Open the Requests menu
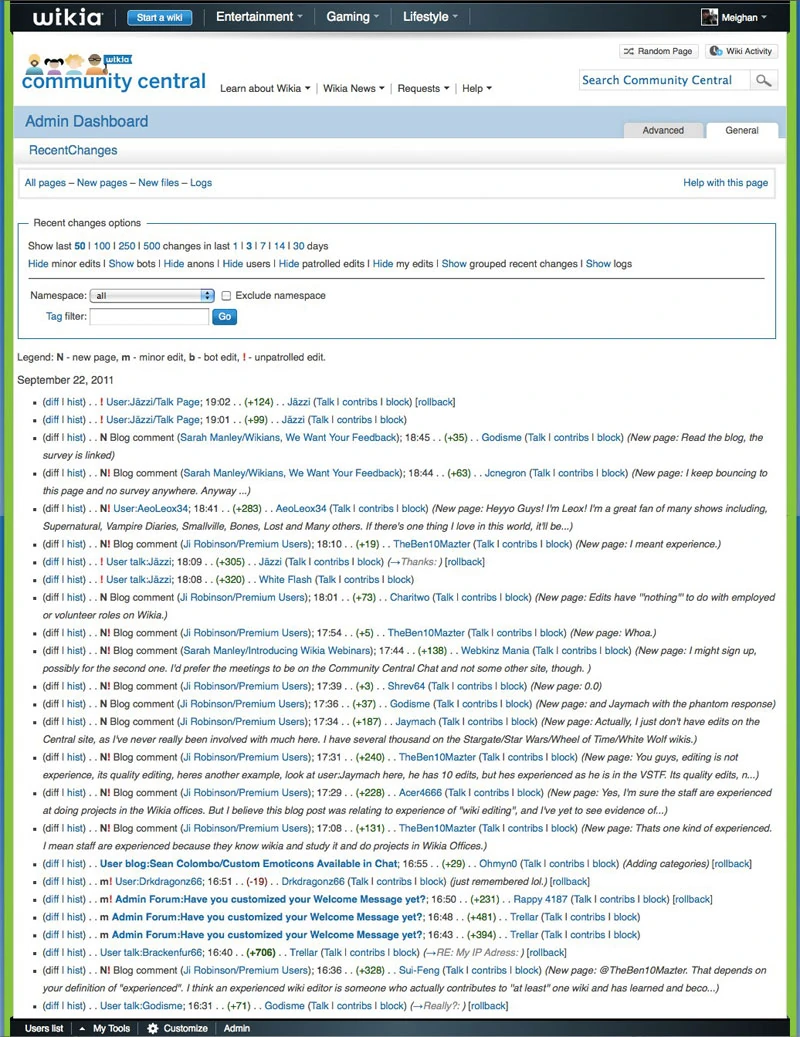800x1037 pixels. pyautogui.click(x=423, y=88)
